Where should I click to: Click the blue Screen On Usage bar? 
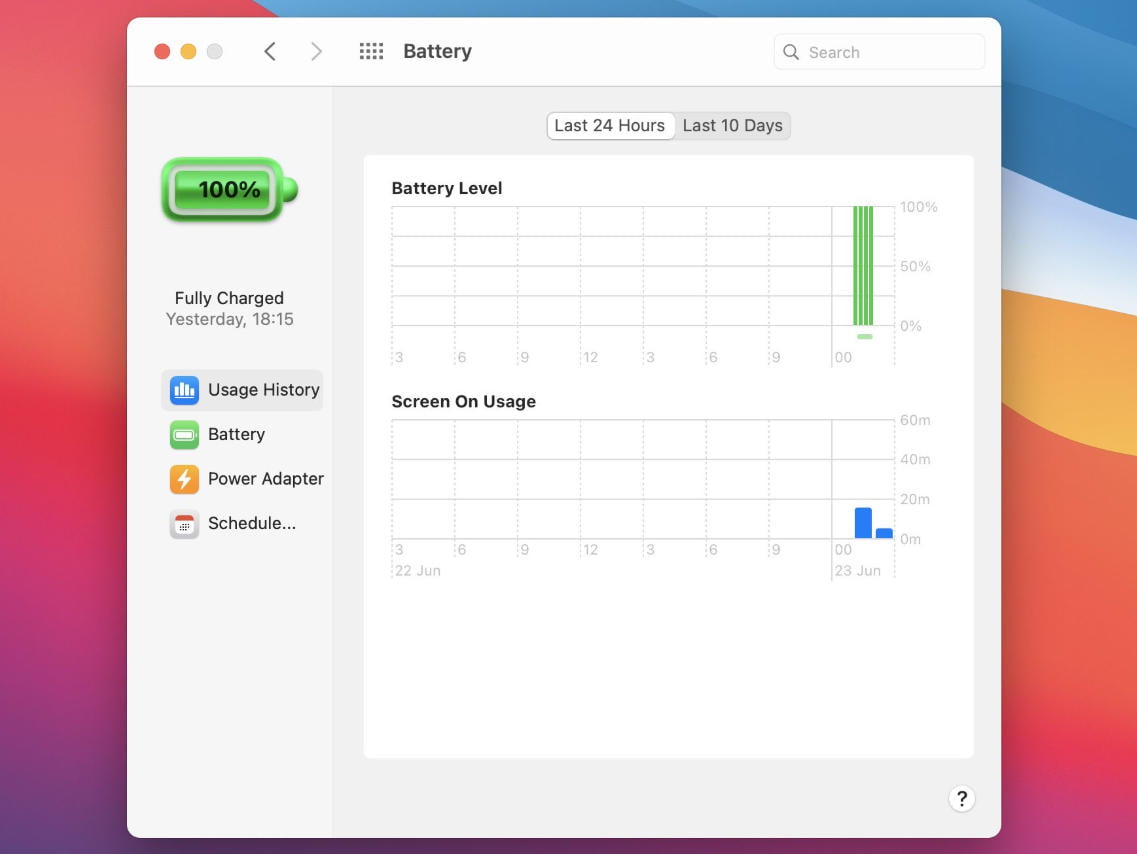(862, 522)
